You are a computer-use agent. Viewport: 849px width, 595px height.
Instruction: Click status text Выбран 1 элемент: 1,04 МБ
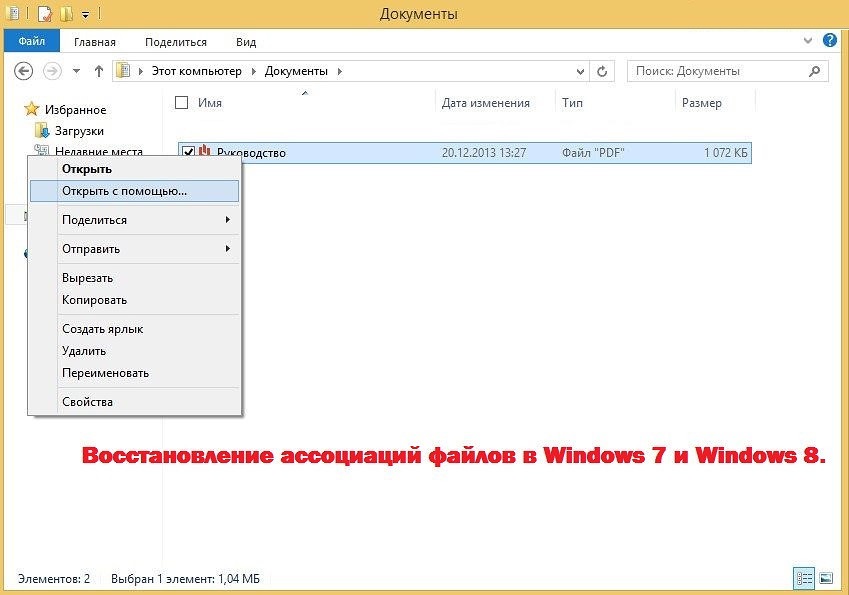185,579
